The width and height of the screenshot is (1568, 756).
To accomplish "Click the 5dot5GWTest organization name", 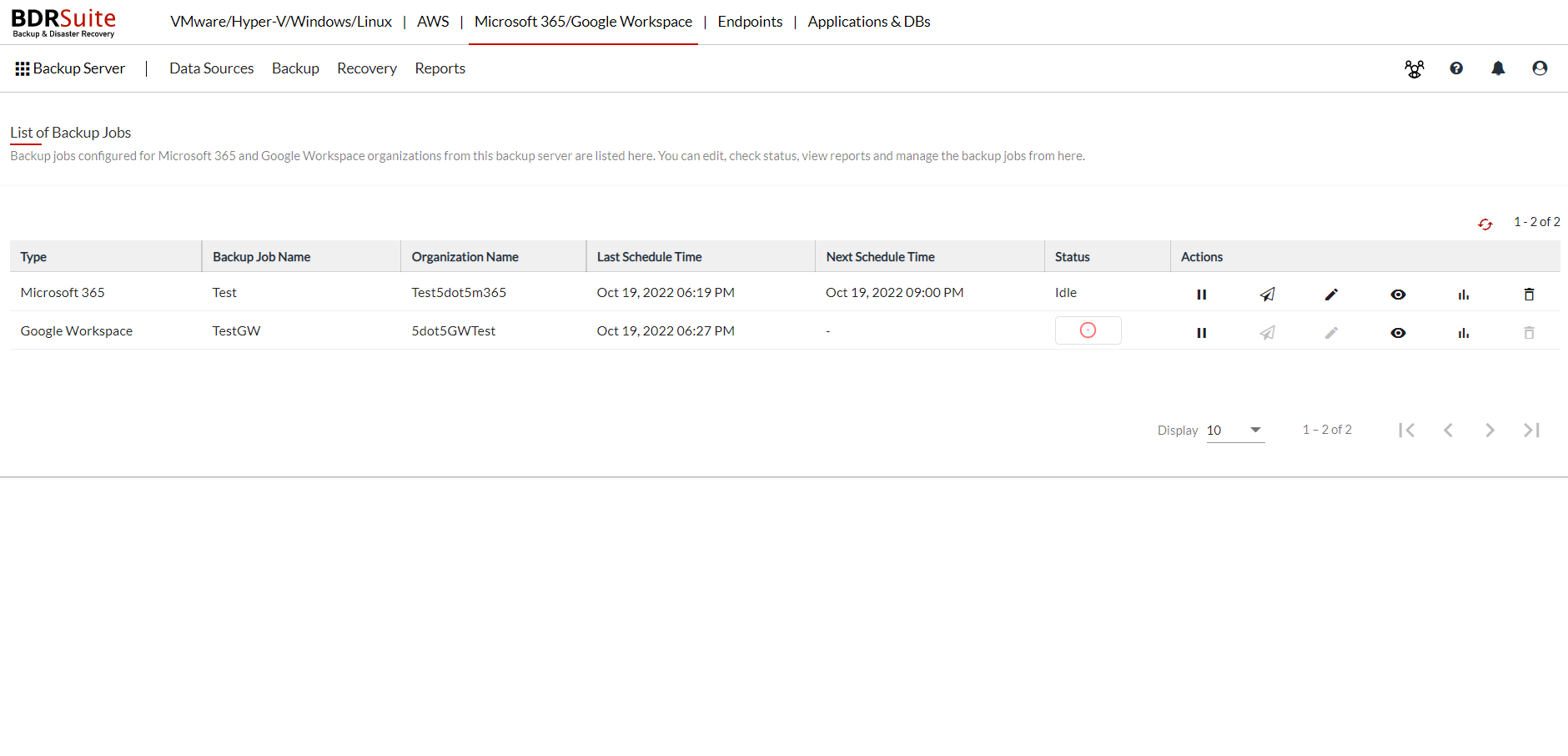I will [x=453, y=331].
